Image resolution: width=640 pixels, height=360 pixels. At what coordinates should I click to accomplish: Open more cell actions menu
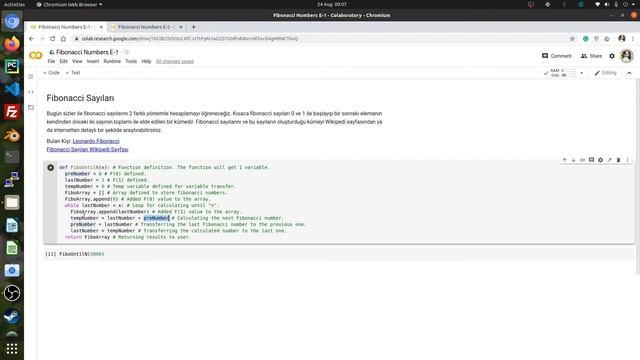point(627,160)
